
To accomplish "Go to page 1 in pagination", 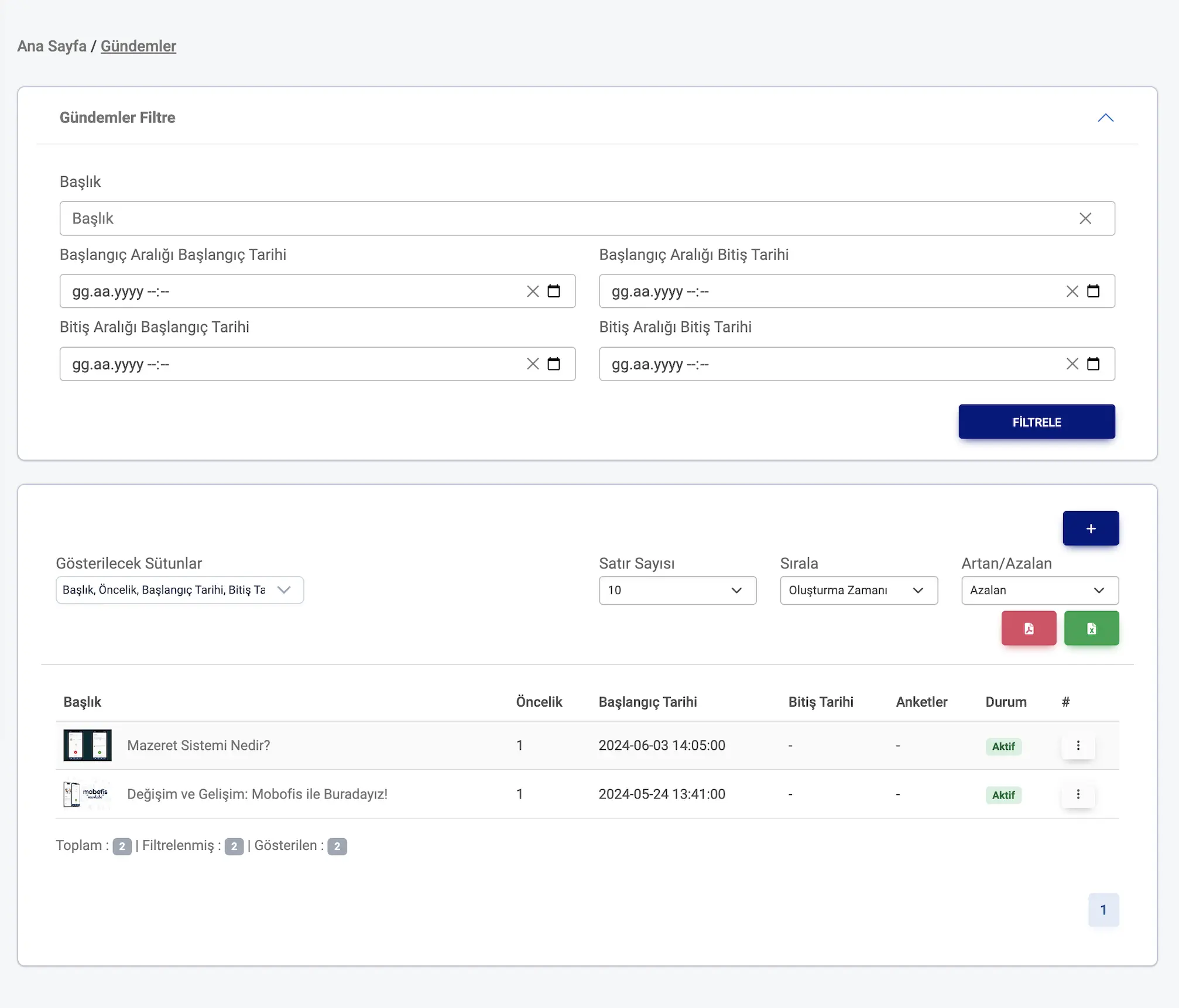I will click(x=1103, y=910).
